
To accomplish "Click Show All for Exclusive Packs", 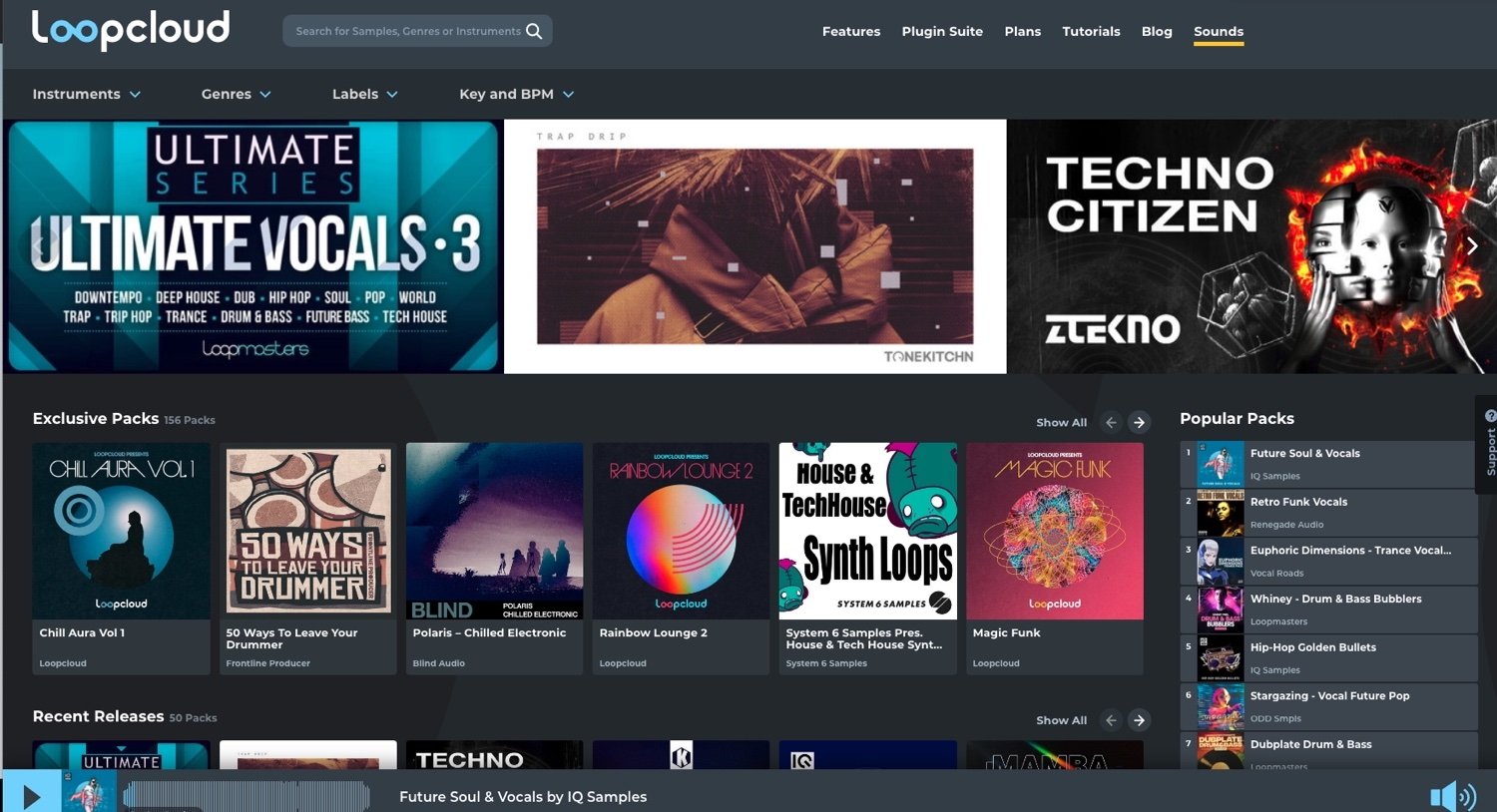I will [1061, 423].
